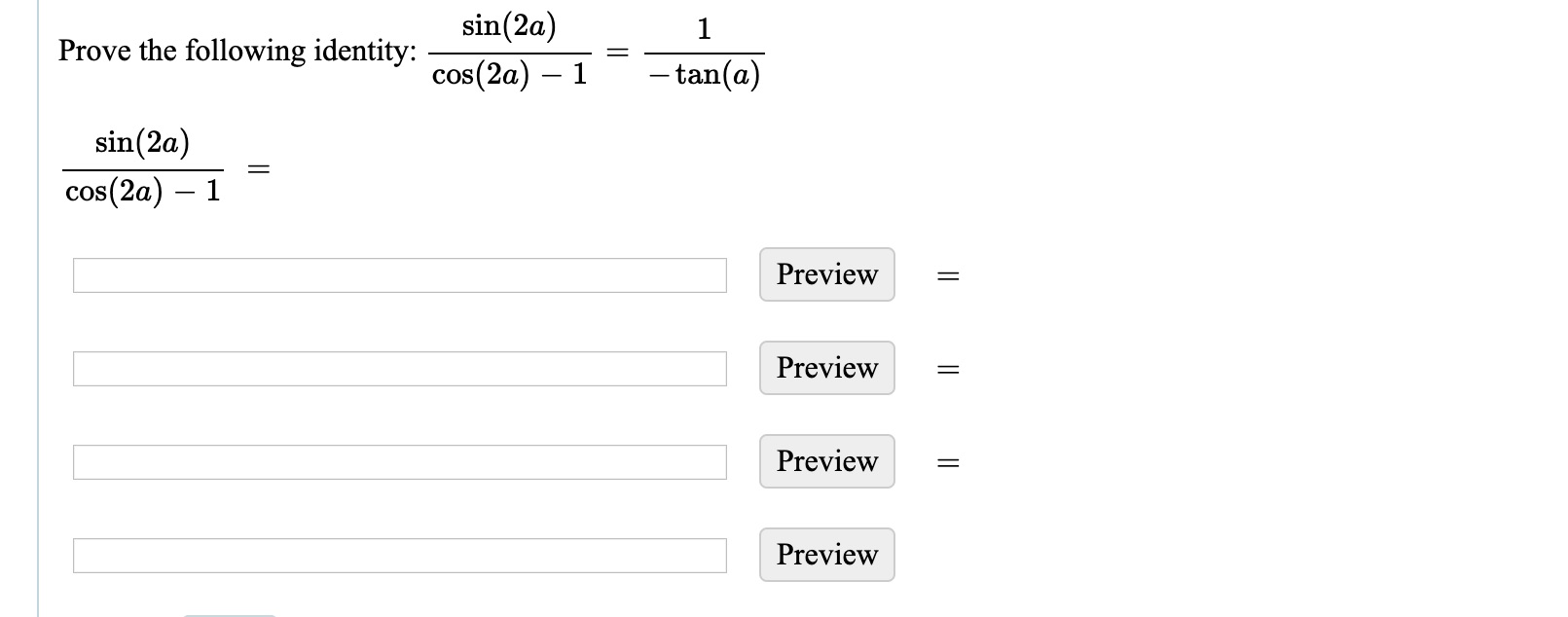Click into the first answer input field

click(399, 275)
